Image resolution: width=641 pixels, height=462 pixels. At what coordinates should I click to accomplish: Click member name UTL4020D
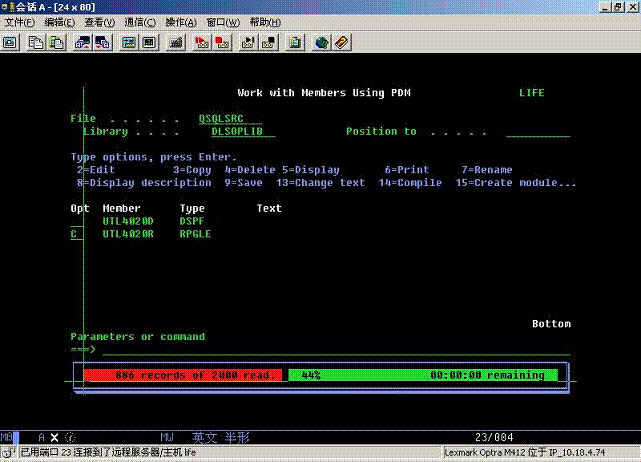point(128,221)
